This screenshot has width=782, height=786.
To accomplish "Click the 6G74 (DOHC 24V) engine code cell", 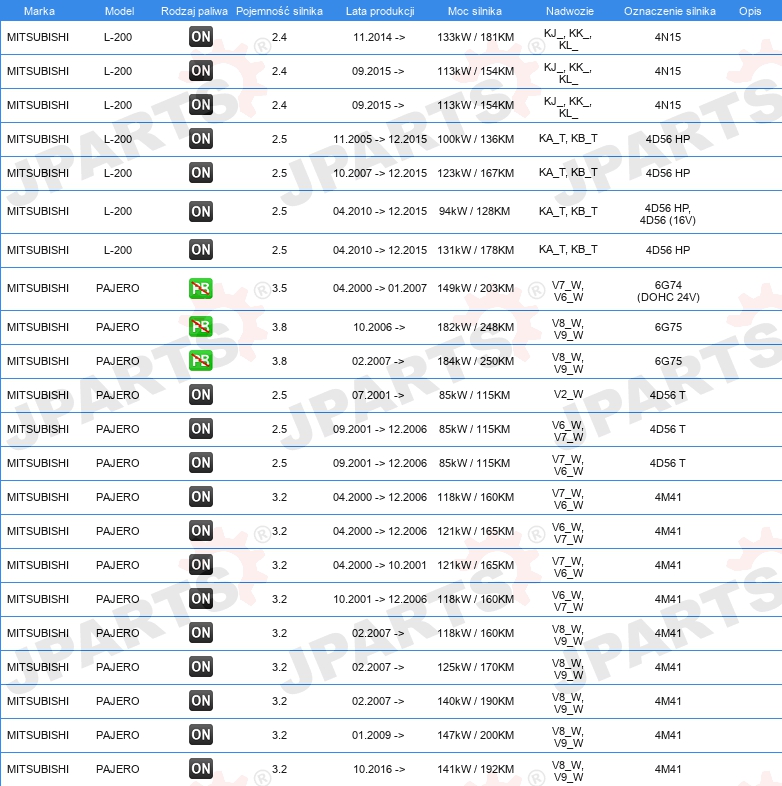I will [668, 291].
